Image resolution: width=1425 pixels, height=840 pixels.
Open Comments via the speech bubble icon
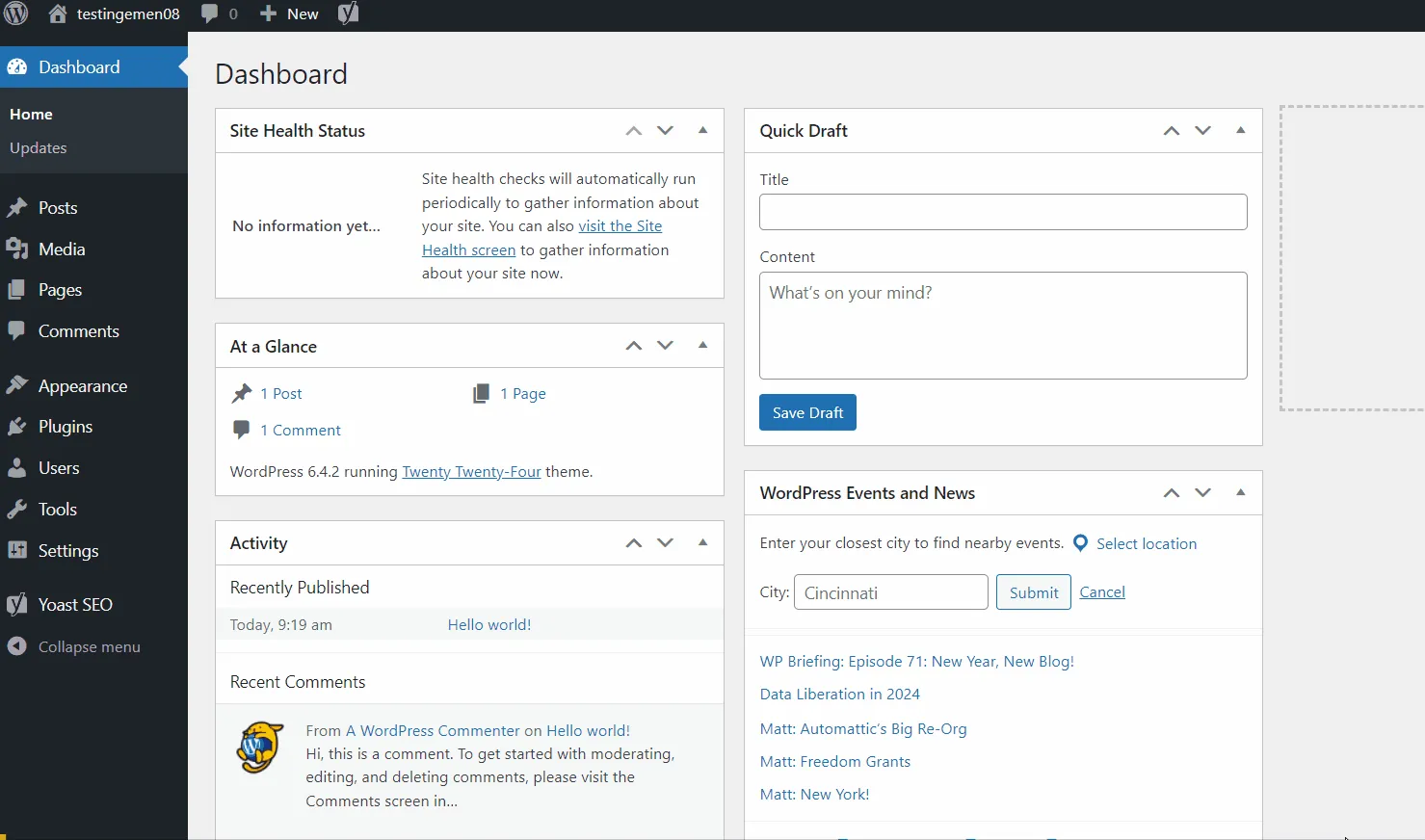[x=17, y=330]
